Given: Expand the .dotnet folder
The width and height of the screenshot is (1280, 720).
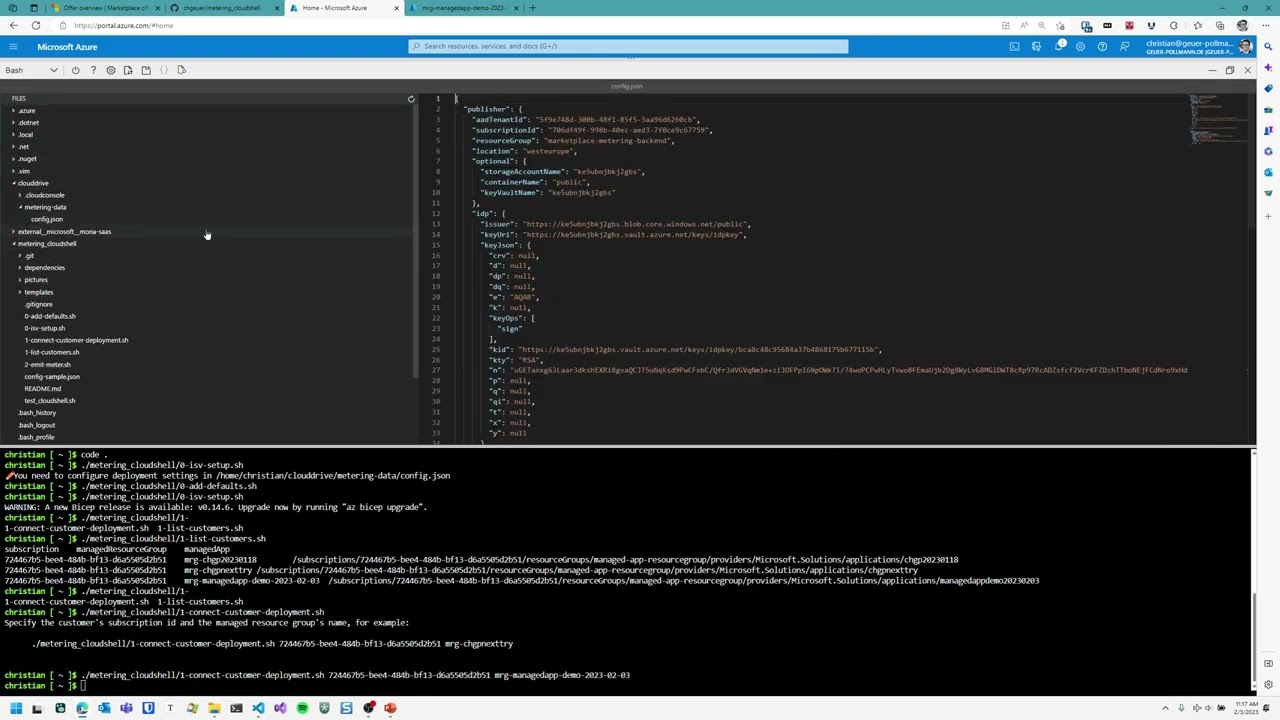Looking at the screenshot, I should pyautogui.click(x=28, y=123).
